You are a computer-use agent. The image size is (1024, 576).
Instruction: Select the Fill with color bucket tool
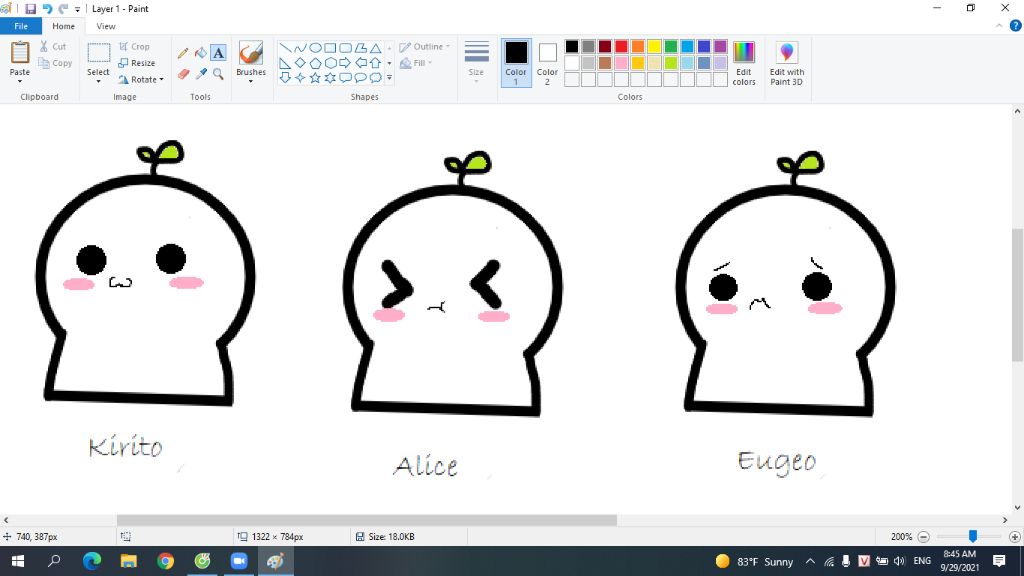click(x=200, y=54)
